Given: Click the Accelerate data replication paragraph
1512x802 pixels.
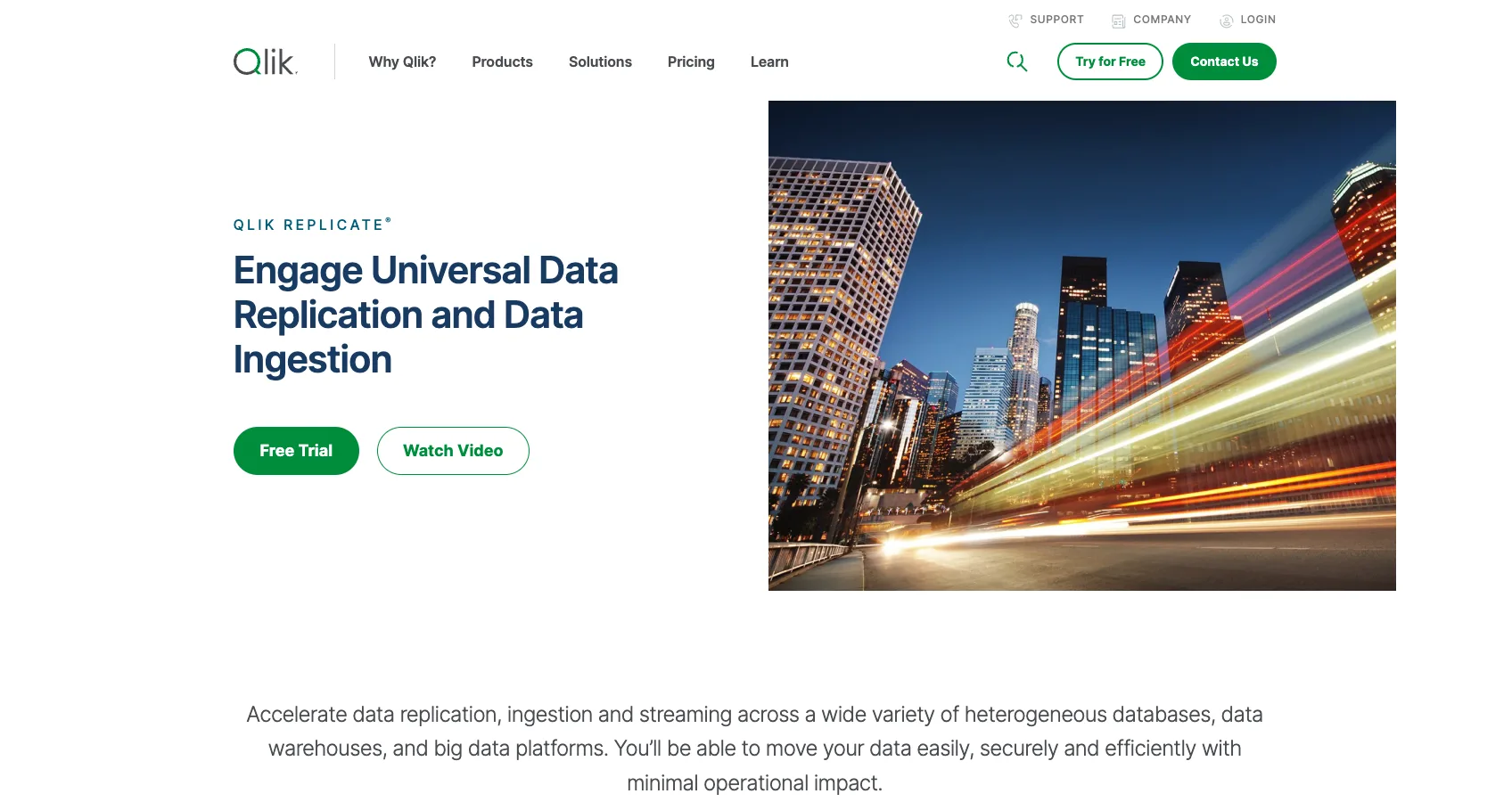Looking at the screenshot, I should (755, 749).
